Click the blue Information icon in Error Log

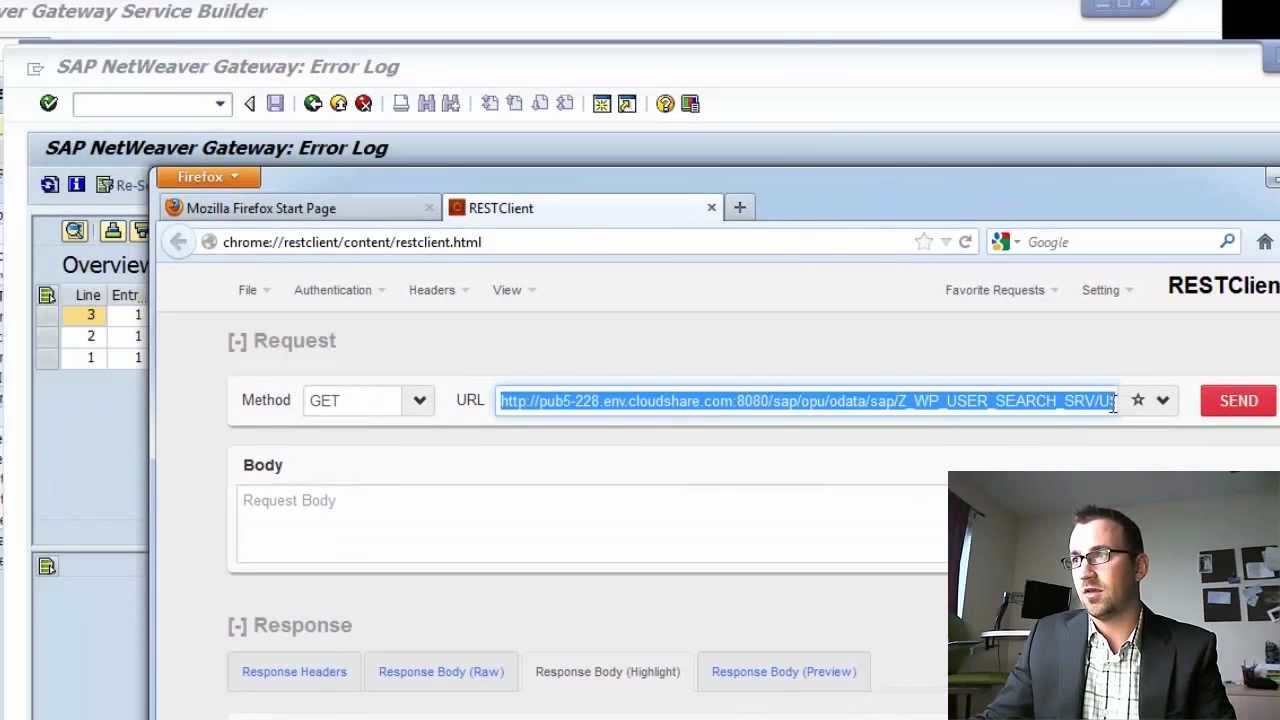(x=76, y=184)
